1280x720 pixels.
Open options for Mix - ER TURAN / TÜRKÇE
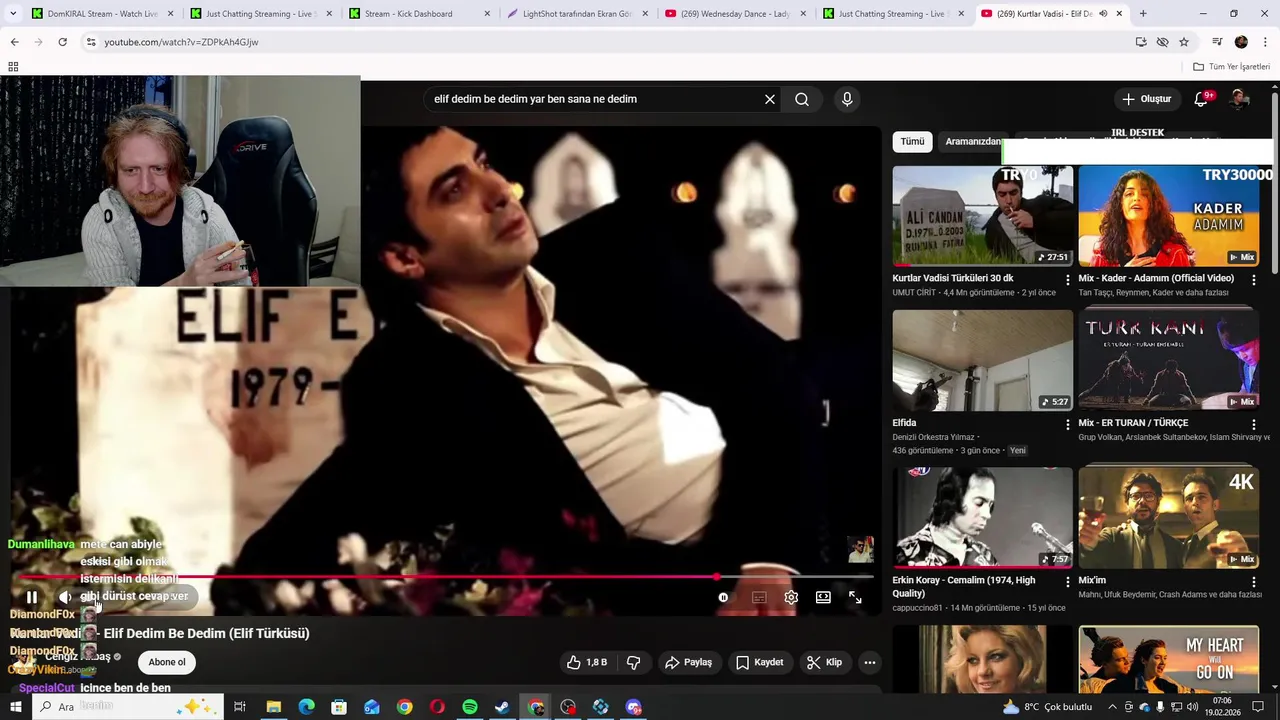click(1253, 424)
